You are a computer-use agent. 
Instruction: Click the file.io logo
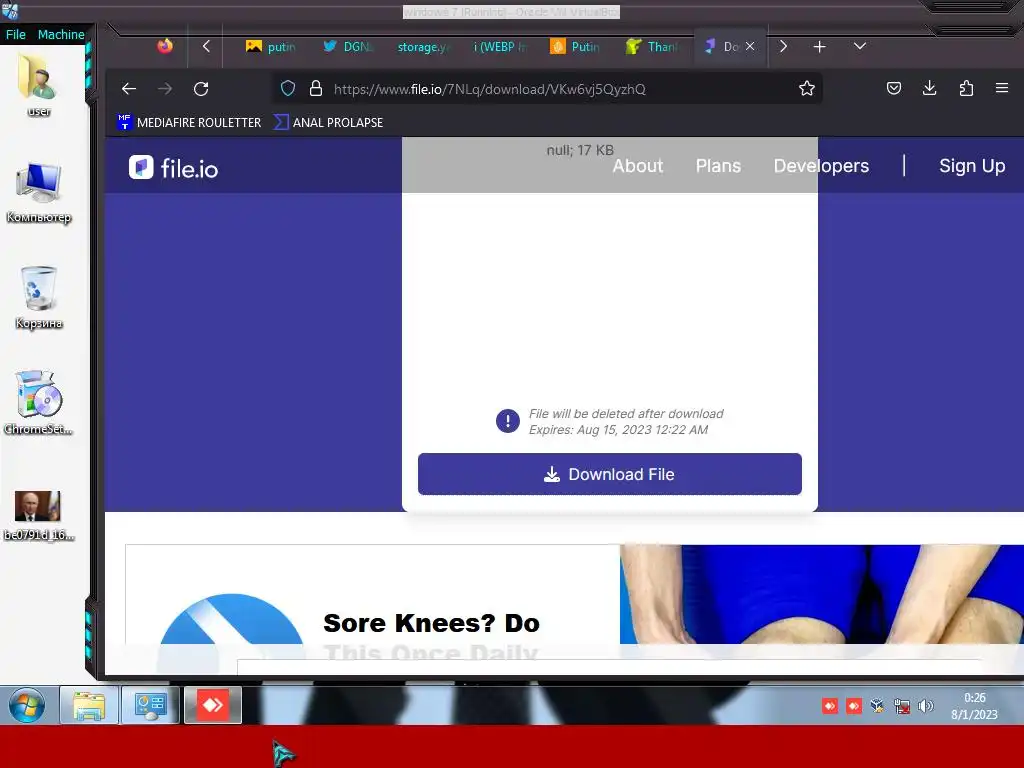pyautogui.click(x=173, y=168)
